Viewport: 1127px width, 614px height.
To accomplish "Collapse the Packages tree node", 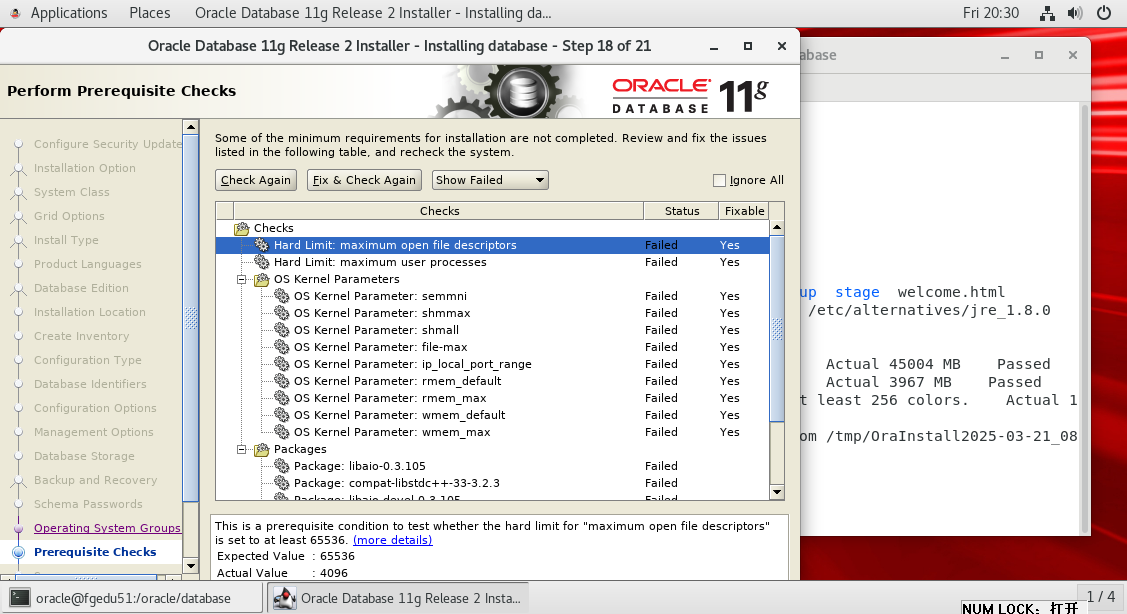I will click(x=242, y=449).
